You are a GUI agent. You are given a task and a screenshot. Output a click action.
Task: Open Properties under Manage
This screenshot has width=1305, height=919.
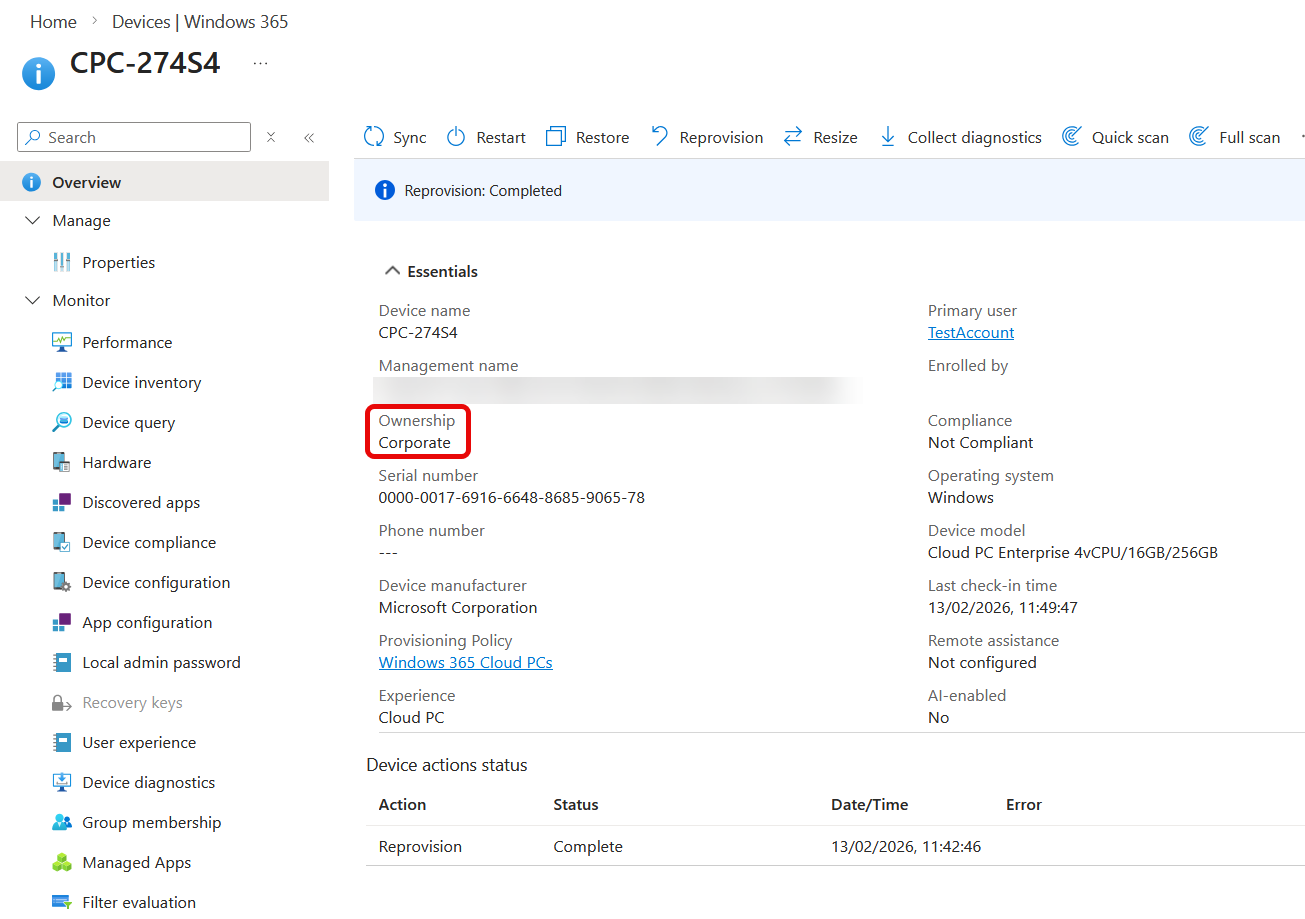pyautogui.click(x=118, y=262)
